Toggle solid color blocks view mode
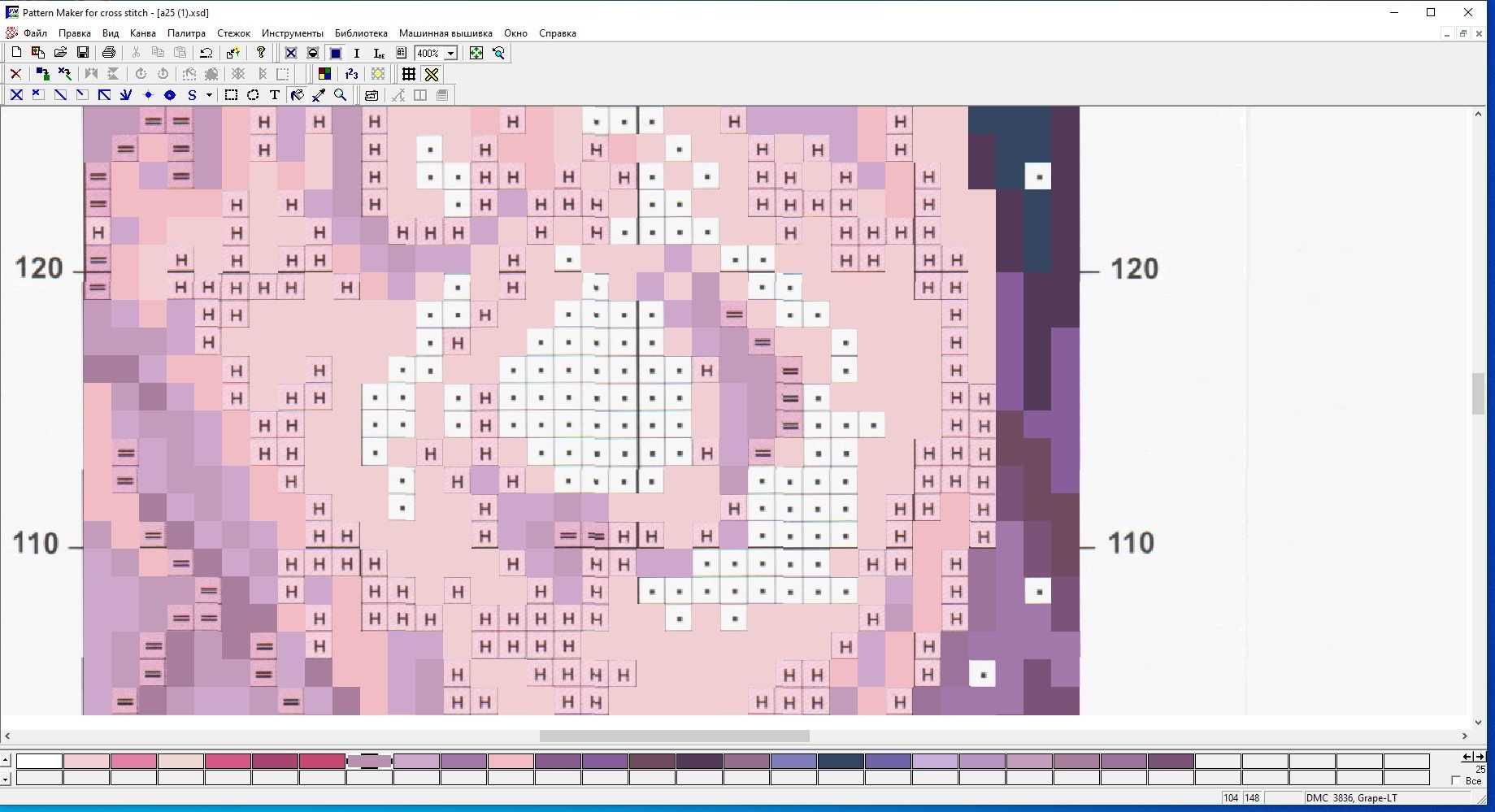Viewport: 1495px width, 812px height. 335,53
